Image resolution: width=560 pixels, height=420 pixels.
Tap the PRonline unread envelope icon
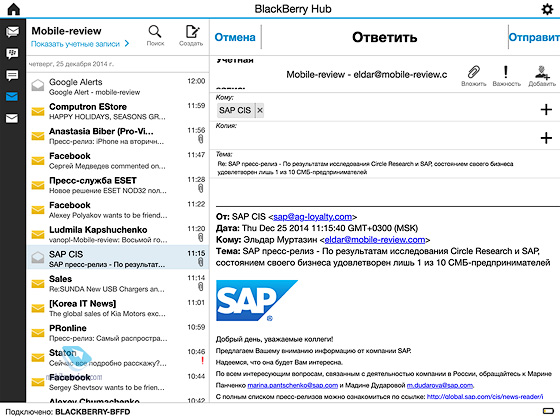coord(38,333)
